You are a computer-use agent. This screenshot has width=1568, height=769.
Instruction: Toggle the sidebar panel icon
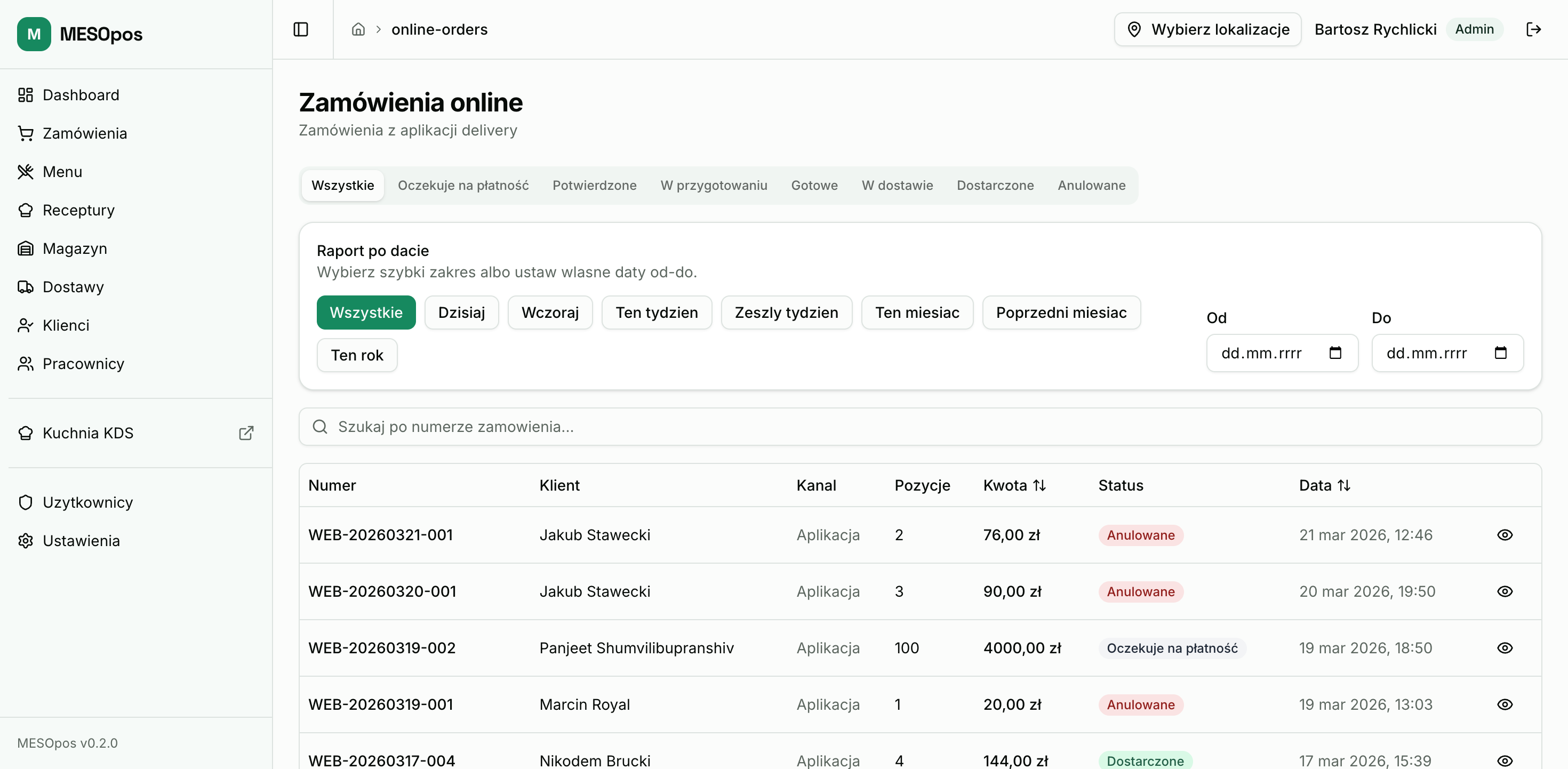[x=301, y=29]
